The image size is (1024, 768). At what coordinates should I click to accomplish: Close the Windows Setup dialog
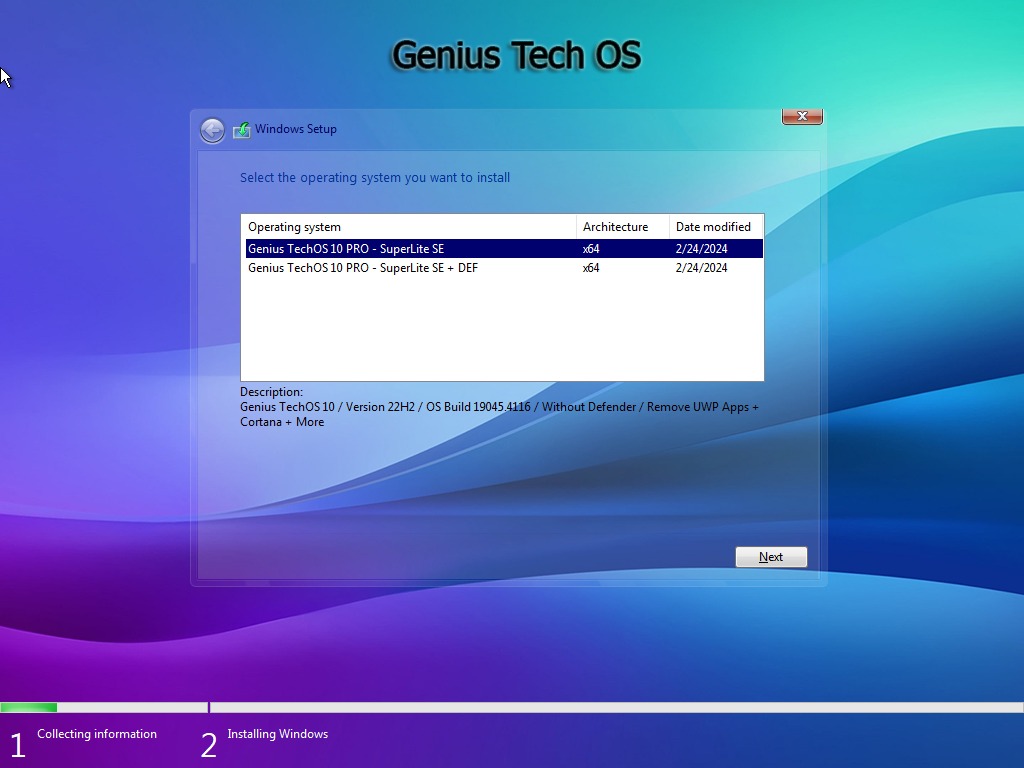point(802,116)
